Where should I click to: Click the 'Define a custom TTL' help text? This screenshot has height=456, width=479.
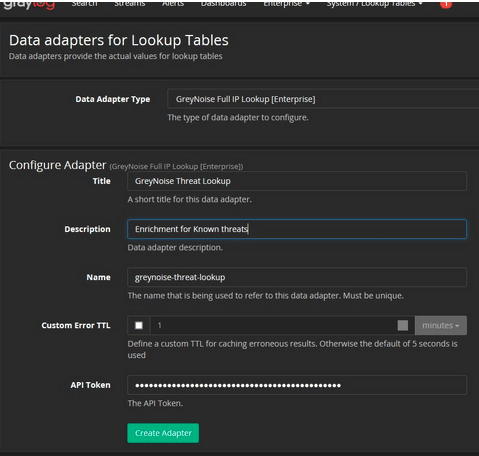(x=292, y=349)
